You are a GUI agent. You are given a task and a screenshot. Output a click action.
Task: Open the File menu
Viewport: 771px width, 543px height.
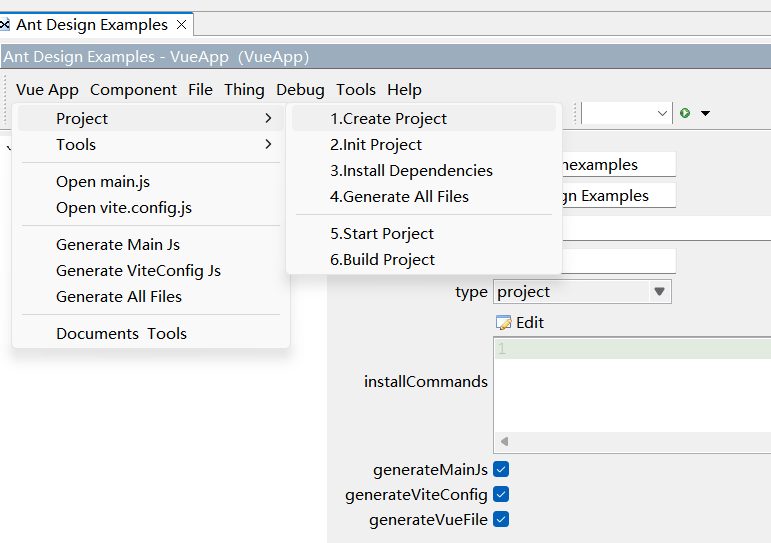pyautogui.click(x=200, y=90)
